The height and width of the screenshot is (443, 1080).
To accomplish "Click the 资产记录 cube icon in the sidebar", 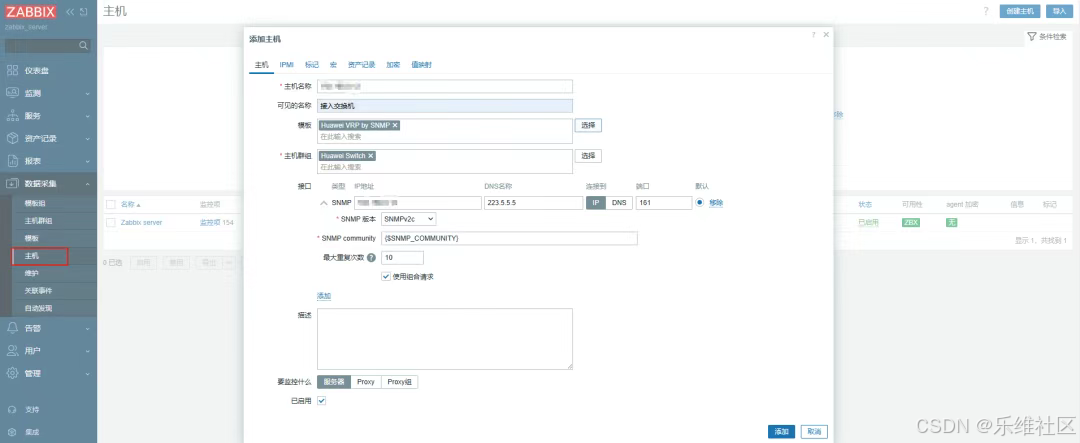I will point(12,138).
